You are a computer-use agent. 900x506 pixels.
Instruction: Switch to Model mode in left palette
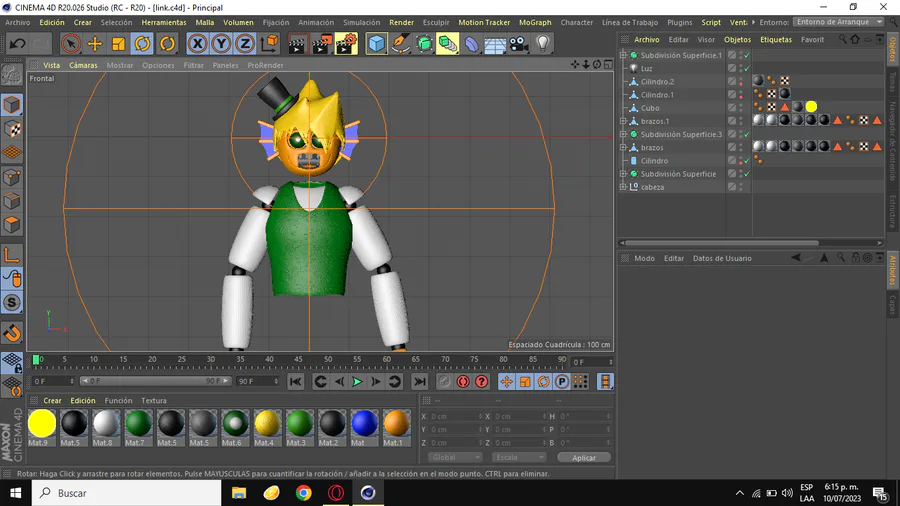point(11,105)
